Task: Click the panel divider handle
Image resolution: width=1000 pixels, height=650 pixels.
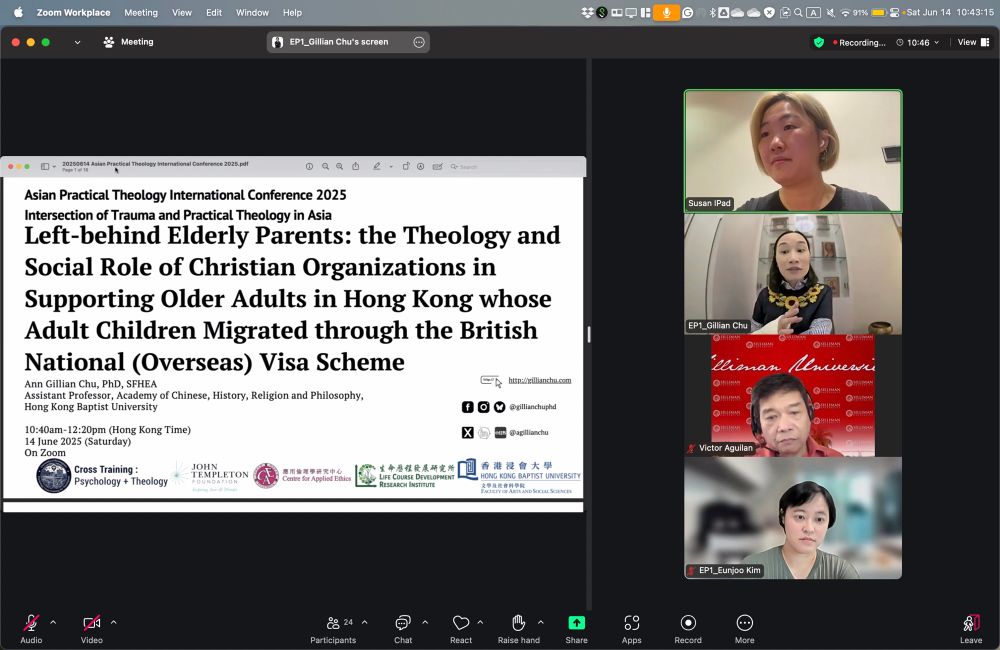Action: pos(589,334)
